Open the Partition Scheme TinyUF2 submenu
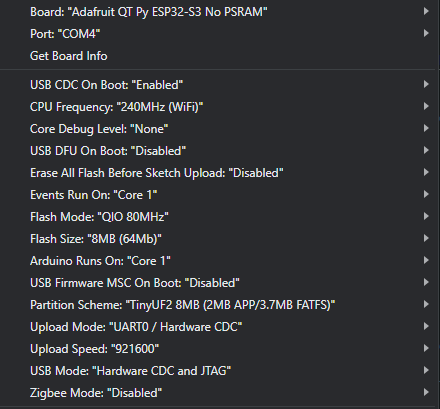 (x=218, y=305)
